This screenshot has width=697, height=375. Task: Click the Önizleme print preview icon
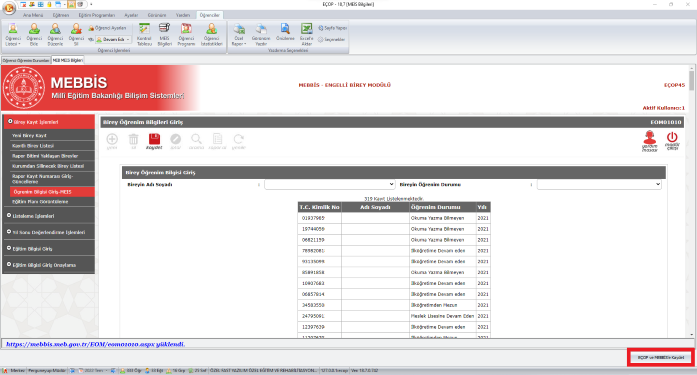point(285,32)
